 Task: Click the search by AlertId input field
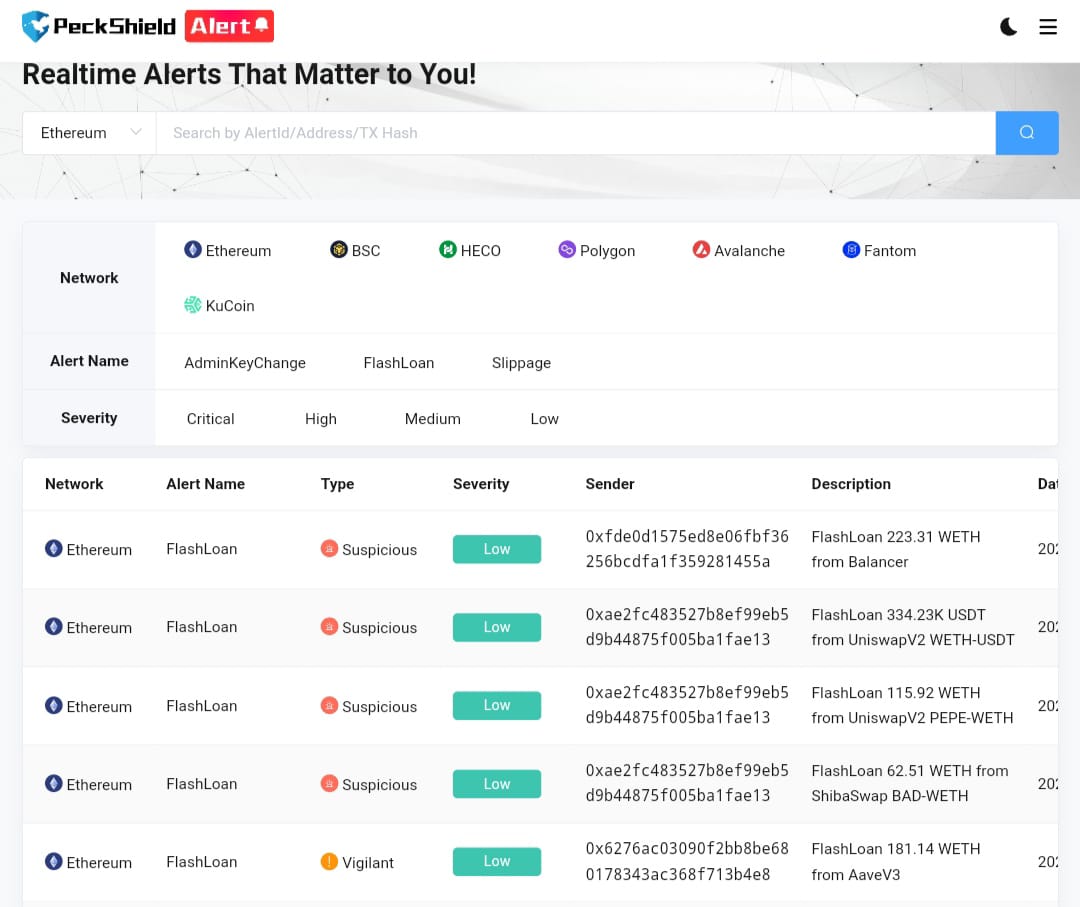pyautogui.click(x=575, y=133)
